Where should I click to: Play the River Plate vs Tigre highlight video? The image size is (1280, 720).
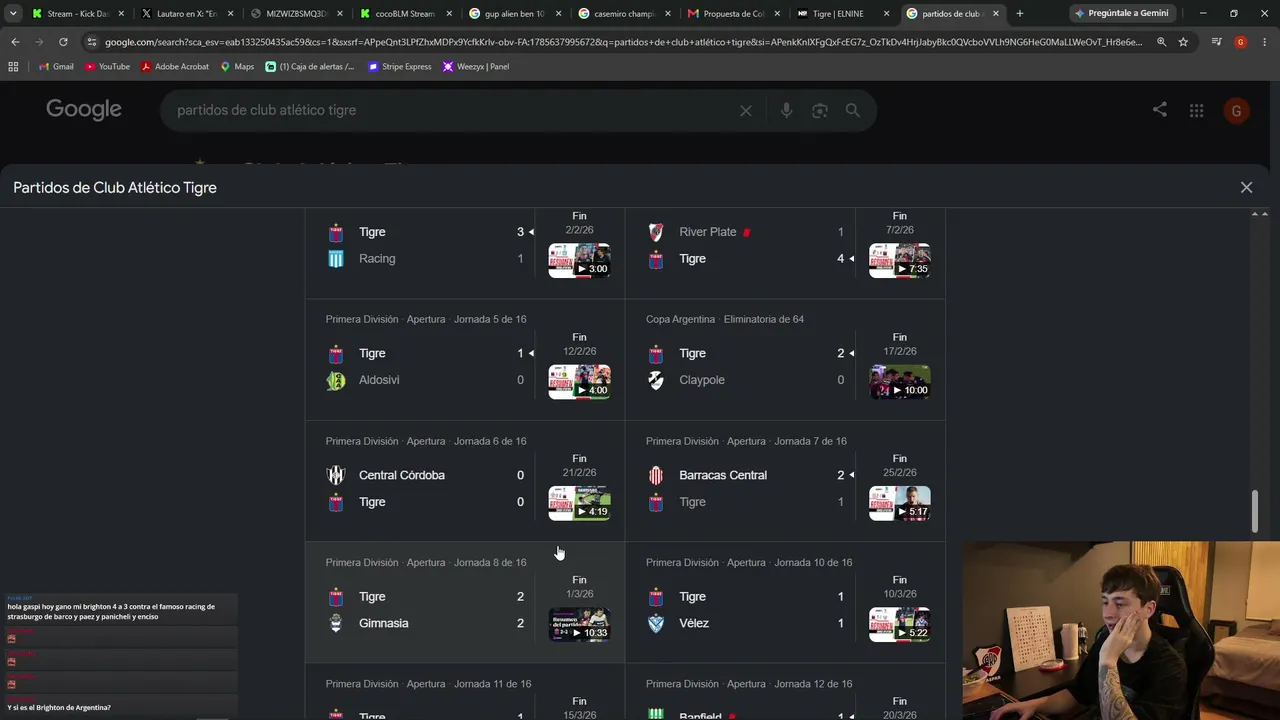tap(900, 260)
